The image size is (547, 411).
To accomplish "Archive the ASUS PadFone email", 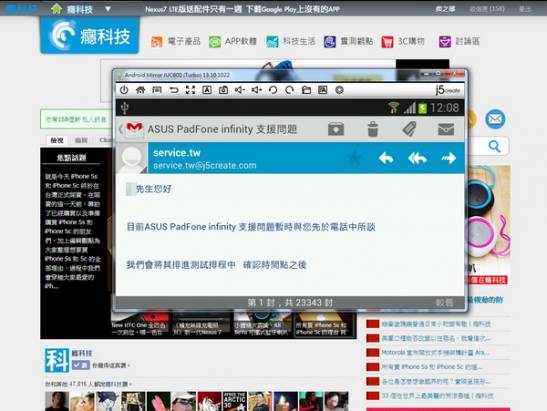I will pos(336,129).
